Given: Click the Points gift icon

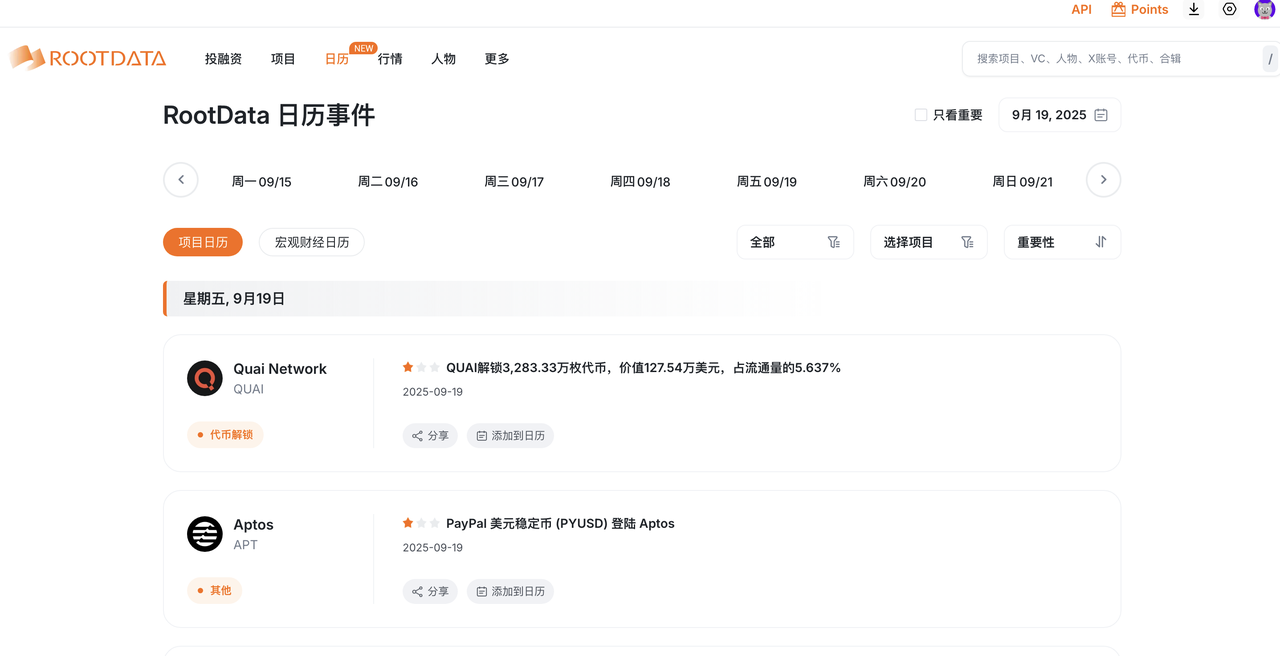Looking at the screenshot, I should (1118, 10).
